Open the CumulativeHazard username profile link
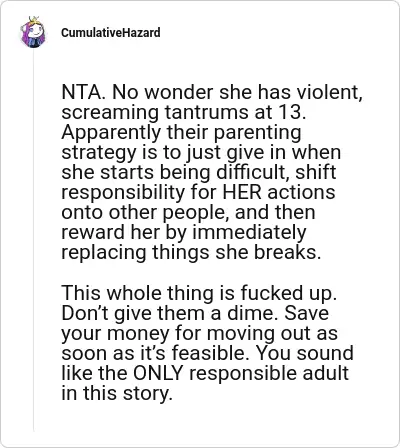Screen dimensions: 400x448 [111, 33]
